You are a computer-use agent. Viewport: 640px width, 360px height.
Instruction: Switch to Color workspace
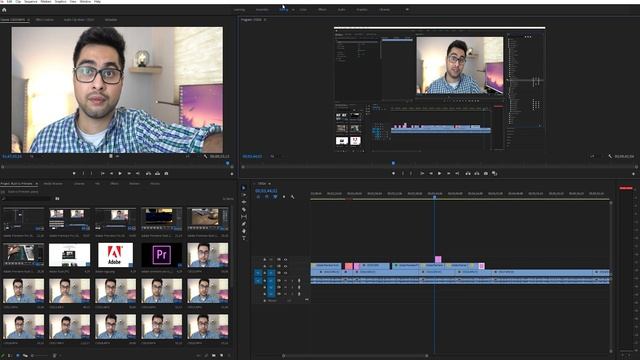coord(303,9)
